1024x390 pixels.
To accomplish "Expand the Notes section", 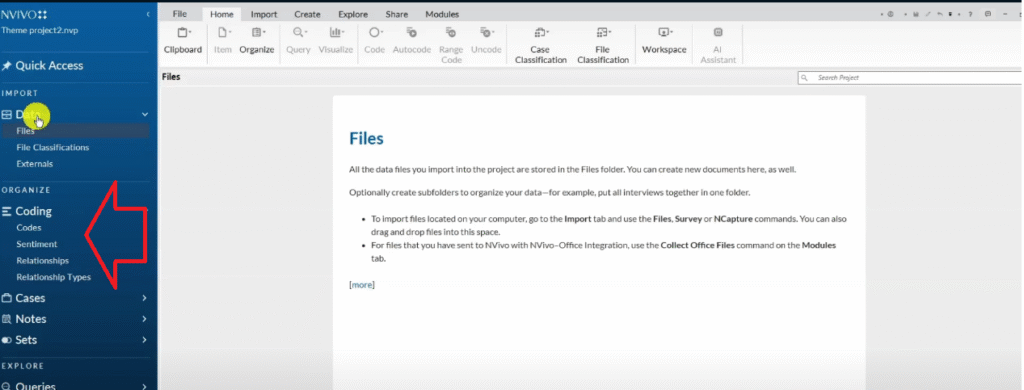I will (x=144, y=319).
